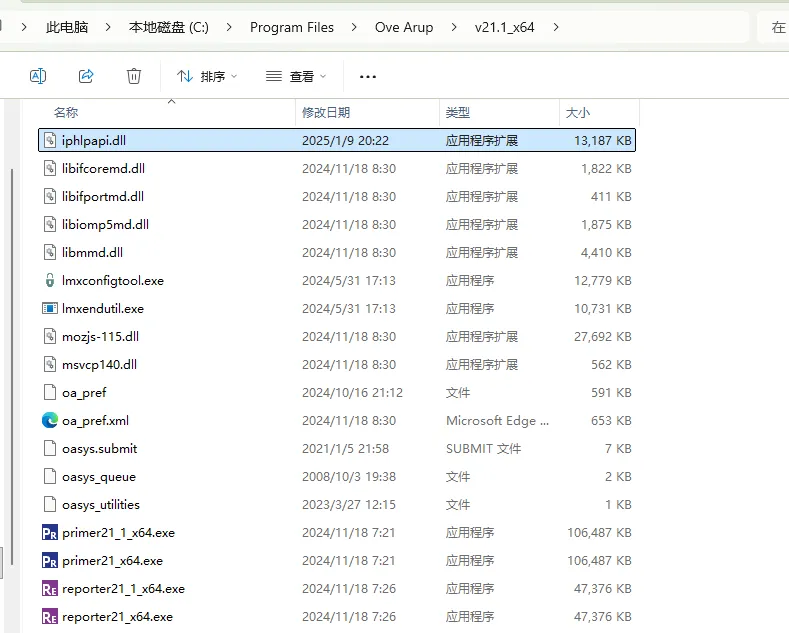Click size value 13,187 KB

[x=603, y=141]
